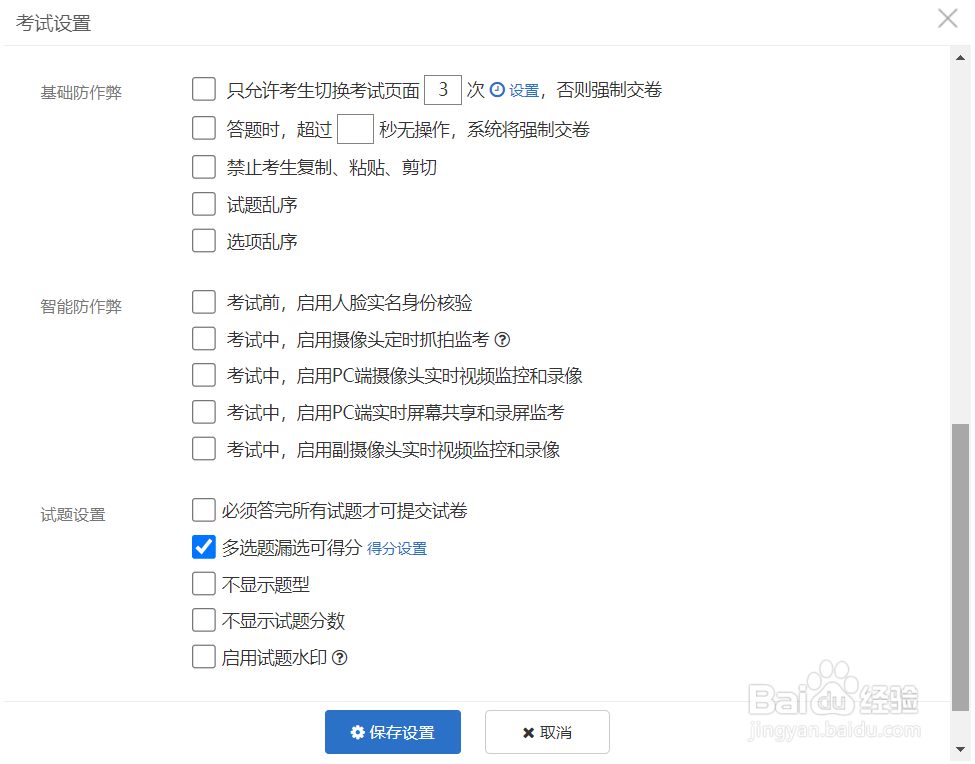Enable PC端实时屏幕共享和录屏监考 checkbox
This screenshot has width=975, height=764.
click(204, 412)
